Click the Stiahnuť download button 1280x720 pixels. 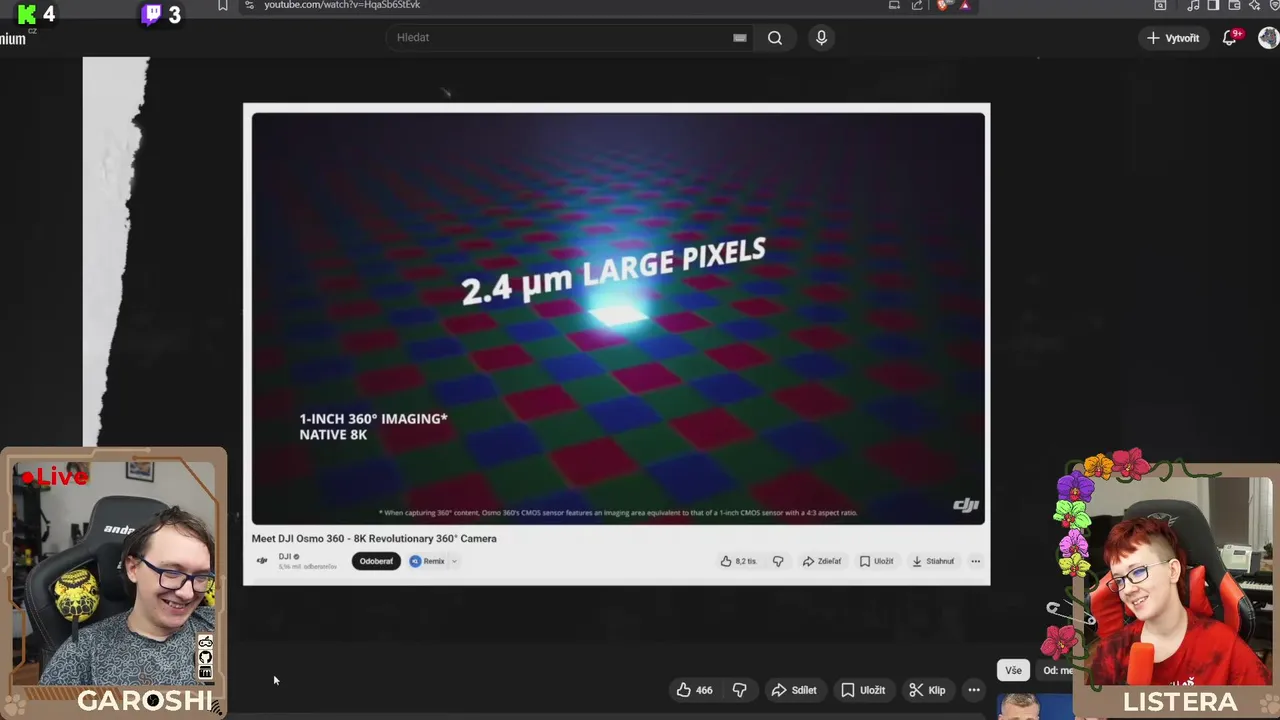[933, 561]
